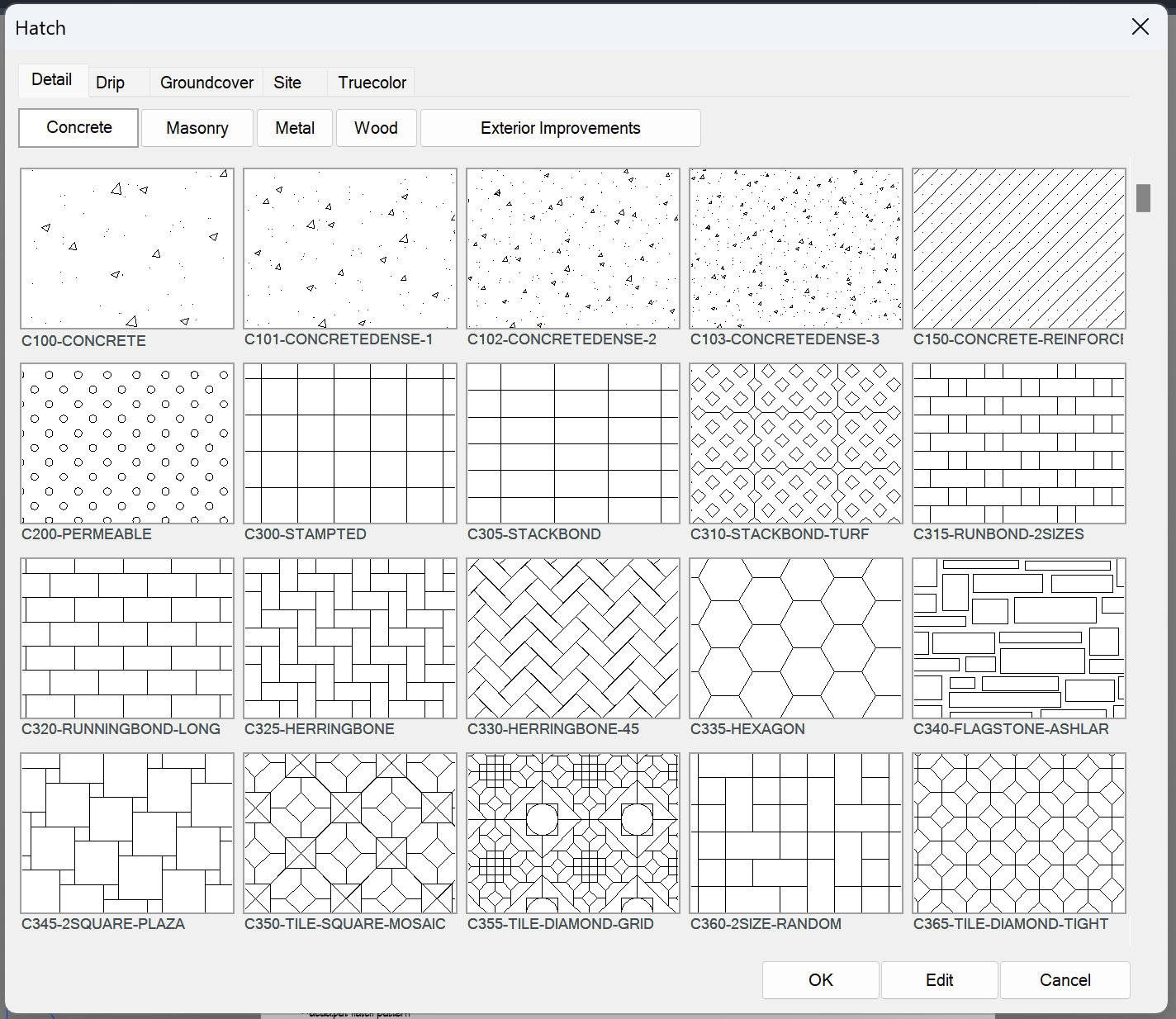The width and height of the screenshot is (1176, 1019).
Task: Click the vertical scrollbar thumb
Action: (1143, 198)
